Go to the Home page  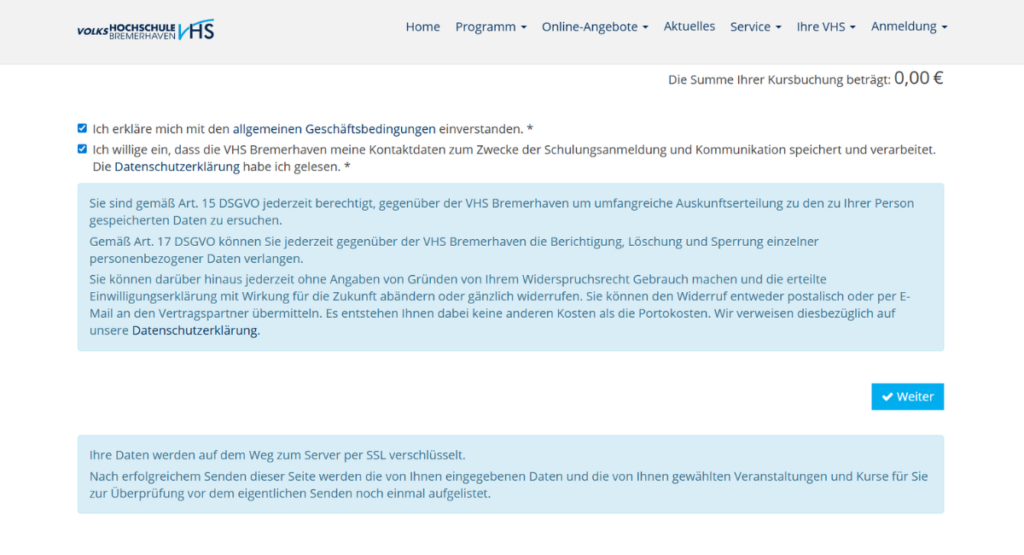tap(422, 27)
